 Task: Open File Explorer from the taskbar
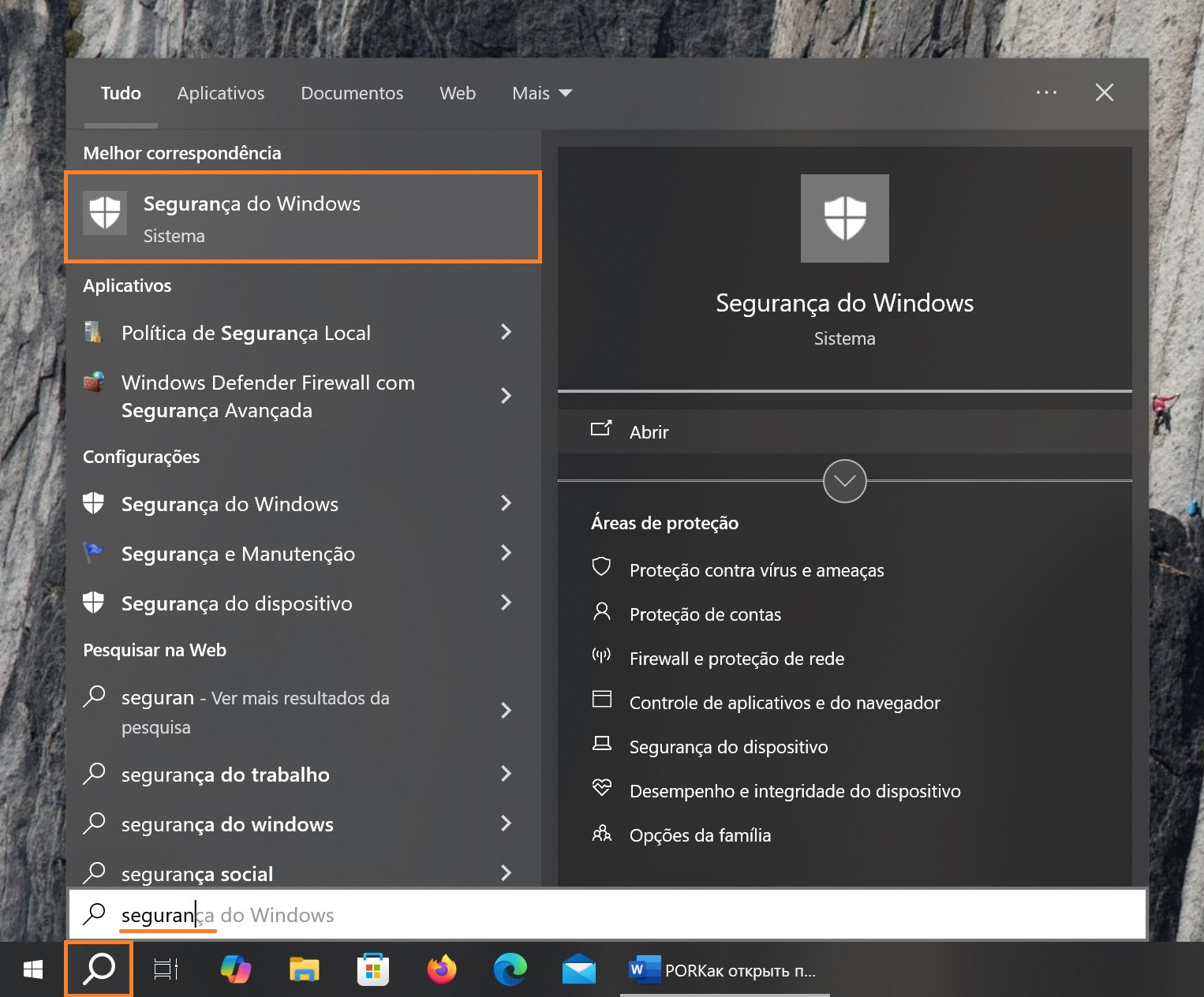pos(304,969)
